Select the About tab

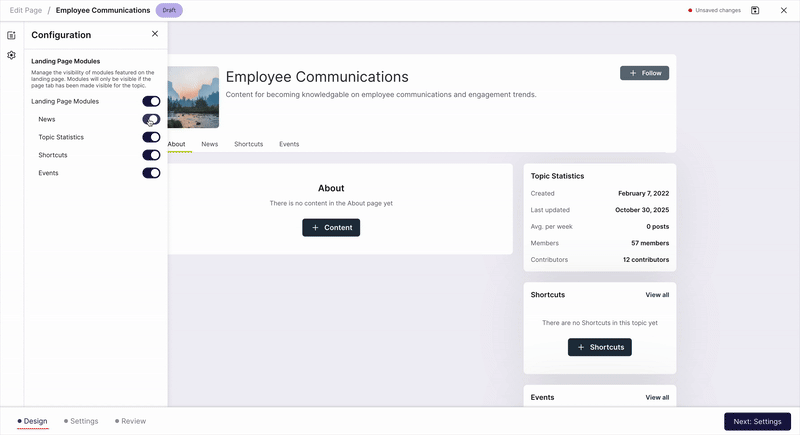[x=177, y=144]
